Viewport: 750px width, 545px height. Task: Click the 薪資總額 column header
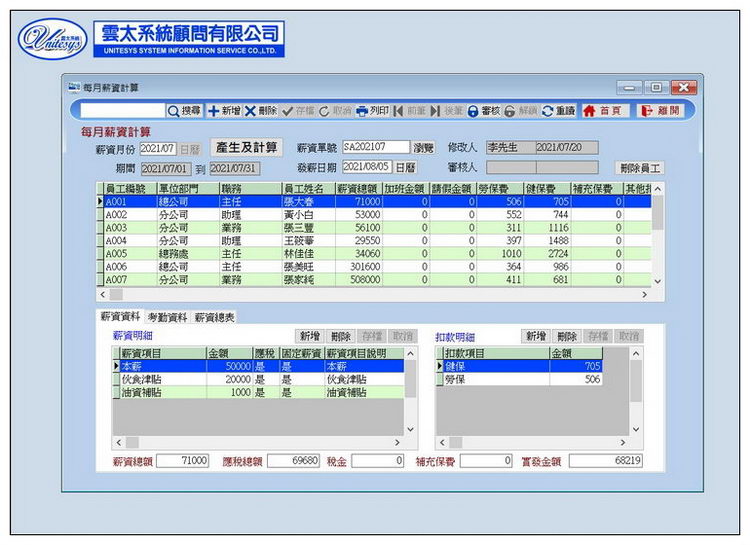pos(358,189)
